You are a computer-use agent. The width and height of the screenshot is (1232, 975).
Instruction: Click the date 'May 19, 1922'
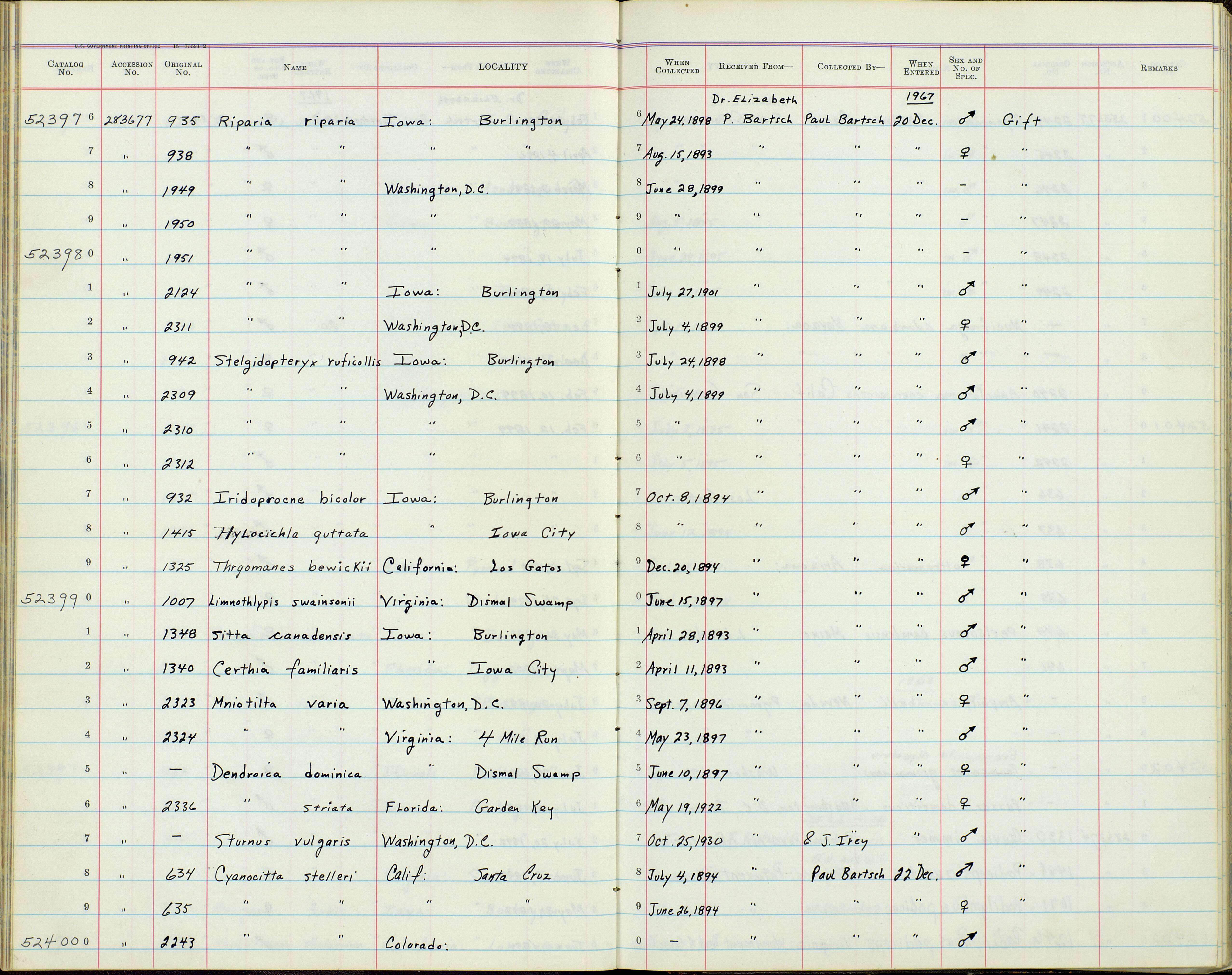[683, 808]
